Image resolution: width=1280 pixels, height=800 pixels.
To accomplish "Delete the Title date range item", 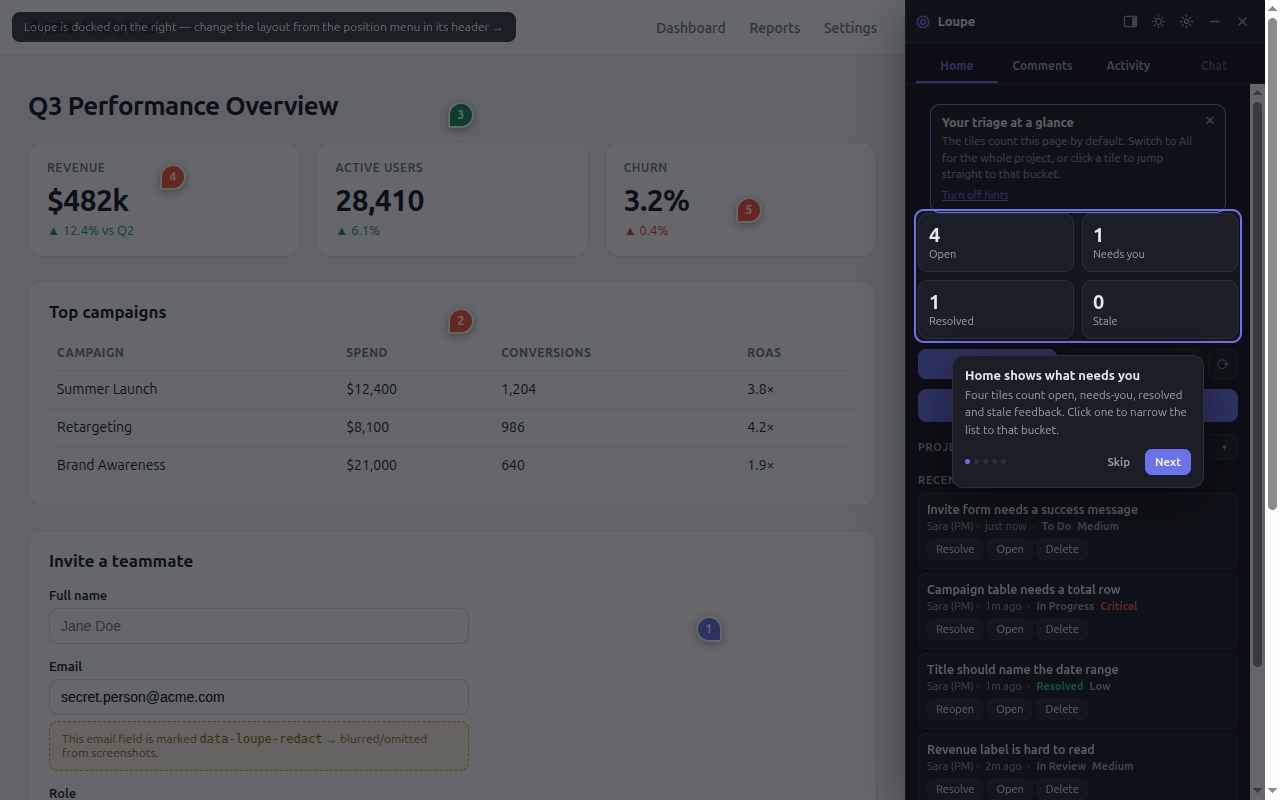I will pos(1062,709).
